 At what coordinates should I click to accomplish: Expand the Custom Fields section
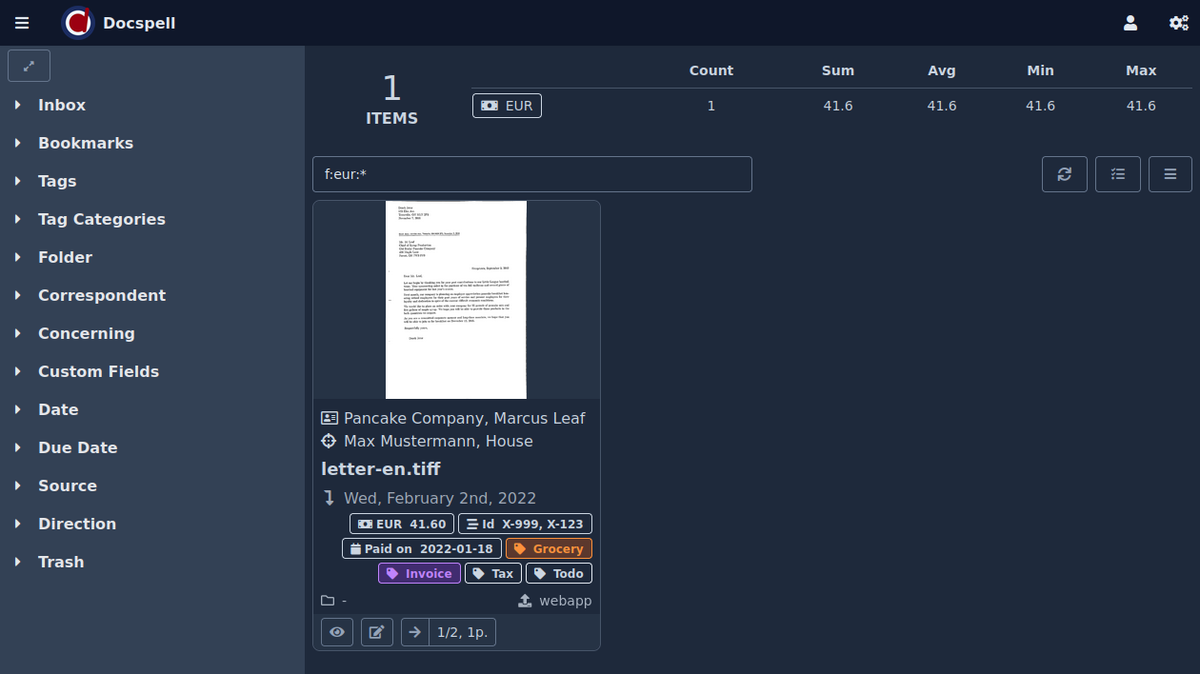[98, 371]
